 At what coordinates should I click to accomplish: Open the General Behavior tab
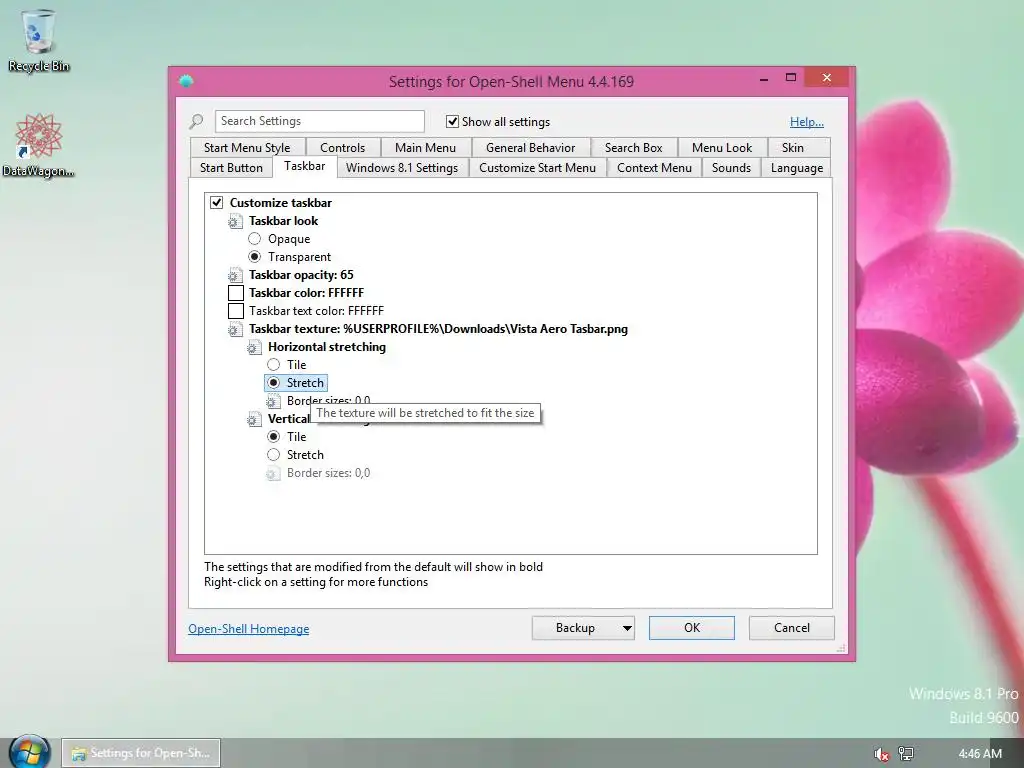click(x=530, y=148)
